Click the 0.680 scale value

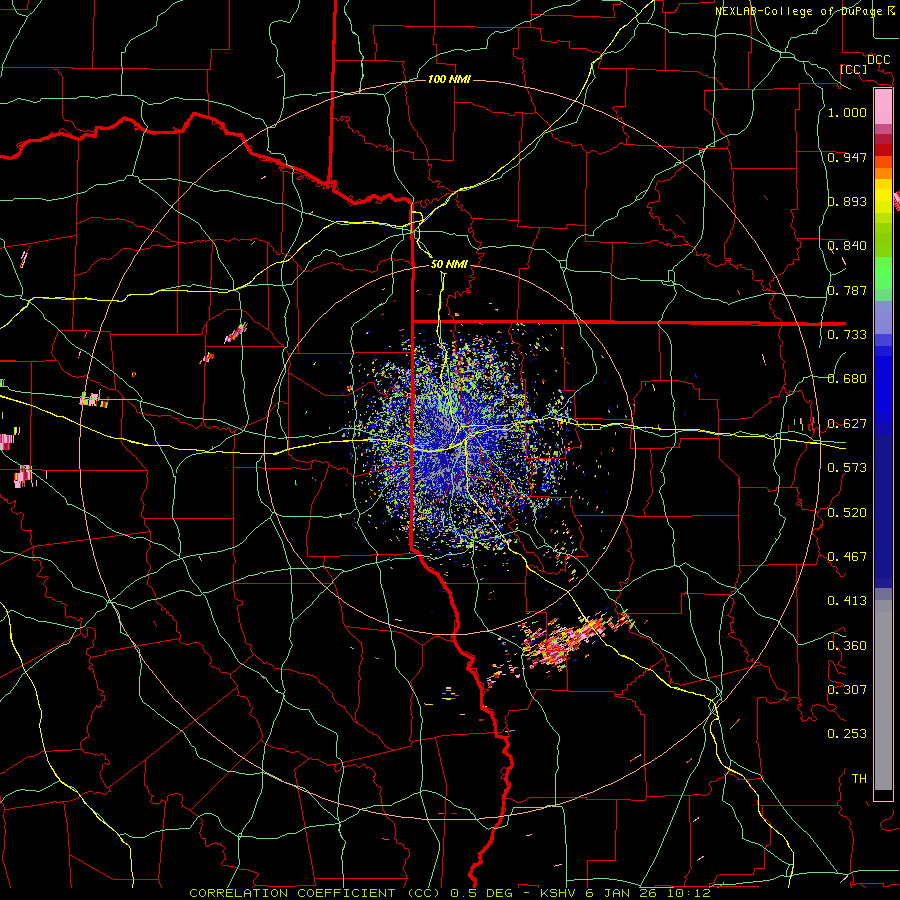pos(847,379)
